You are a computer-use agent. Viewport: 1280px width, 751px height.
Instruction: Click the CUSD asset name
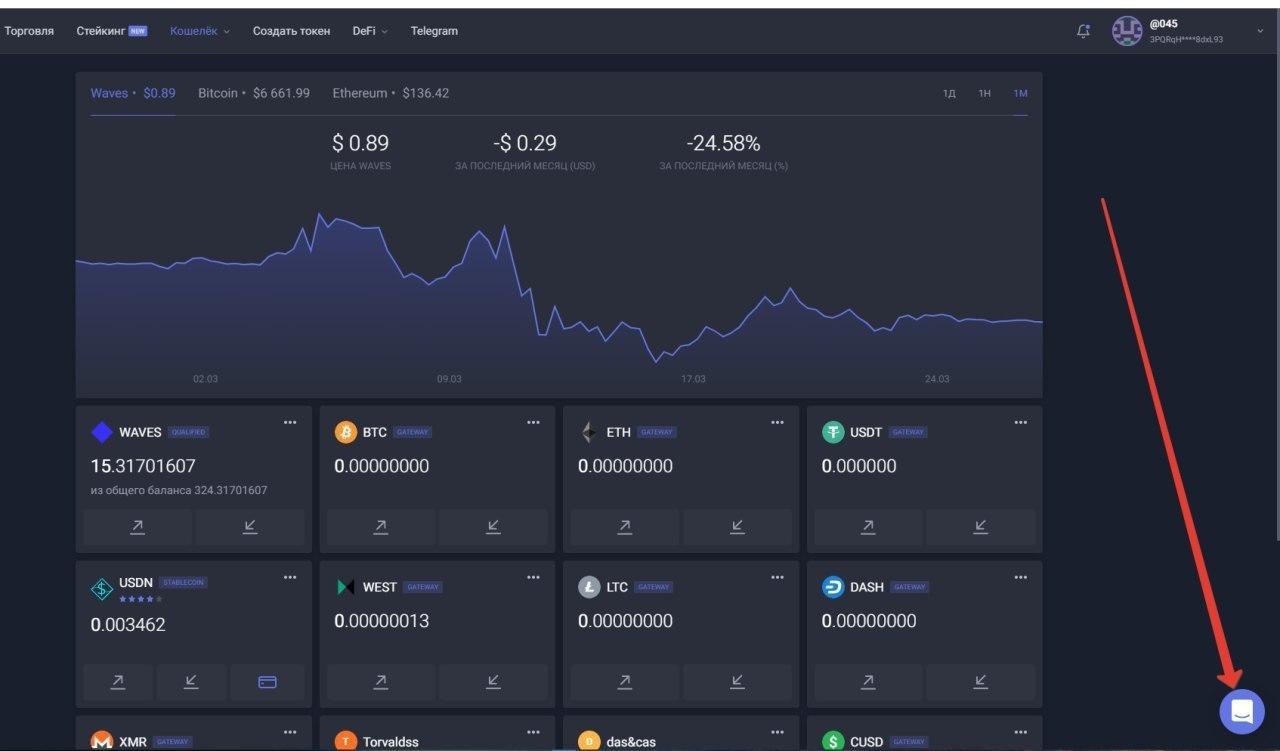point(866,742)
